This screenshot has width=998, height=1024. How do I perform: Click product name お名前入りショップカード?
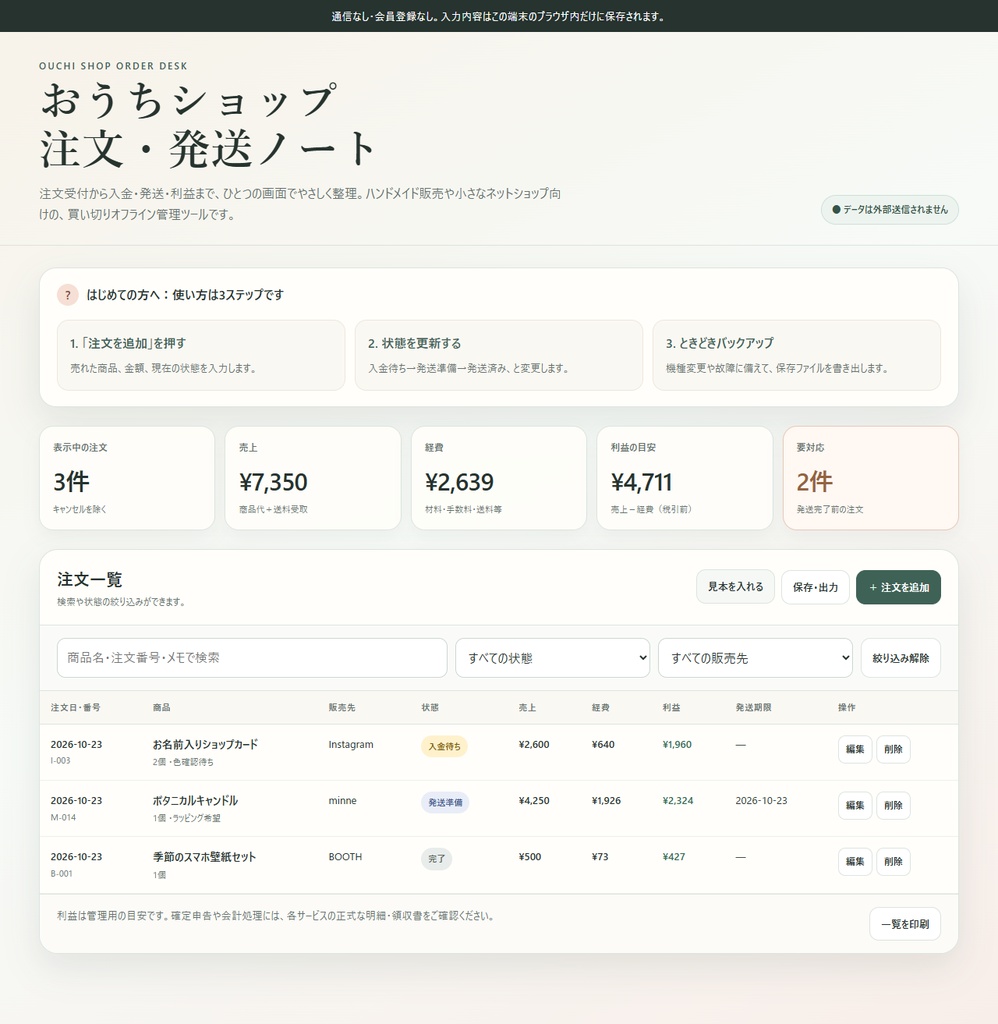tap(205, 744)
